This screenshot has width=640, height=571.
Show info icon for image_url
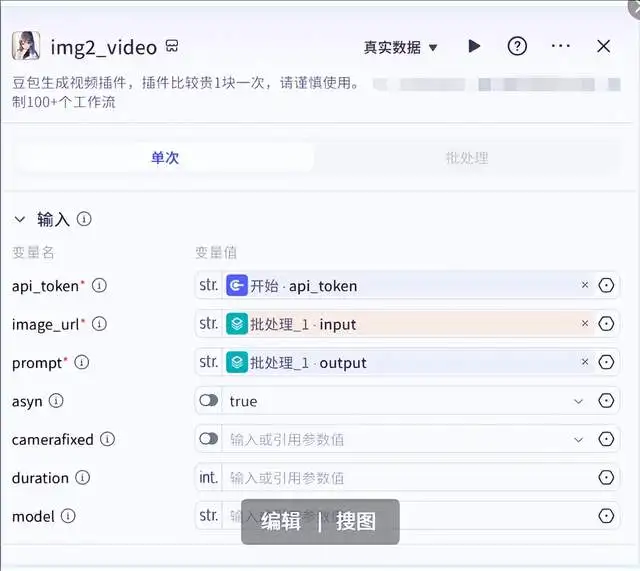pos(99,324)
